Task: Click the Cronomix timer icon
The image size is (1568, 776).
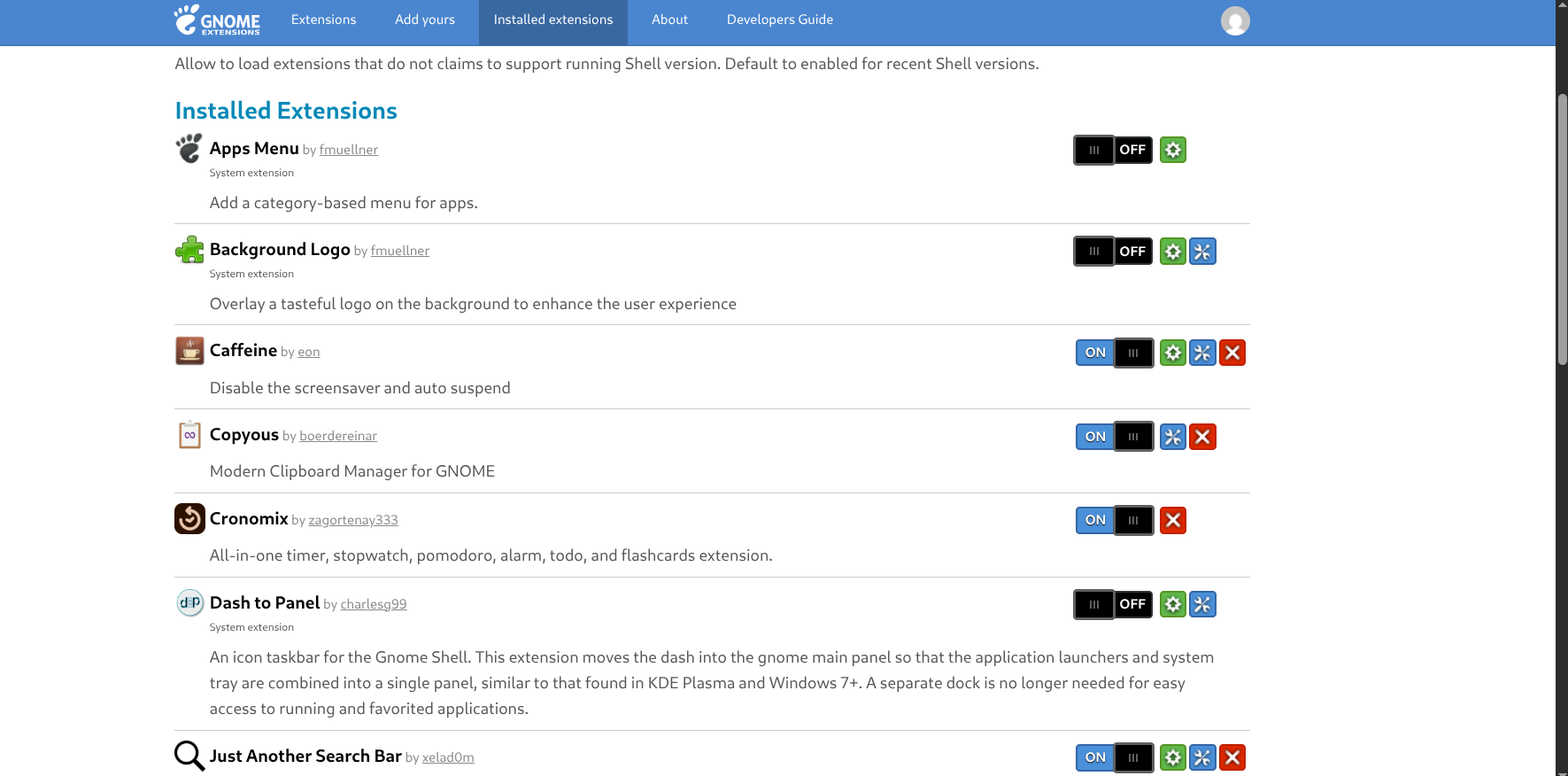Action: click(189, 519)
